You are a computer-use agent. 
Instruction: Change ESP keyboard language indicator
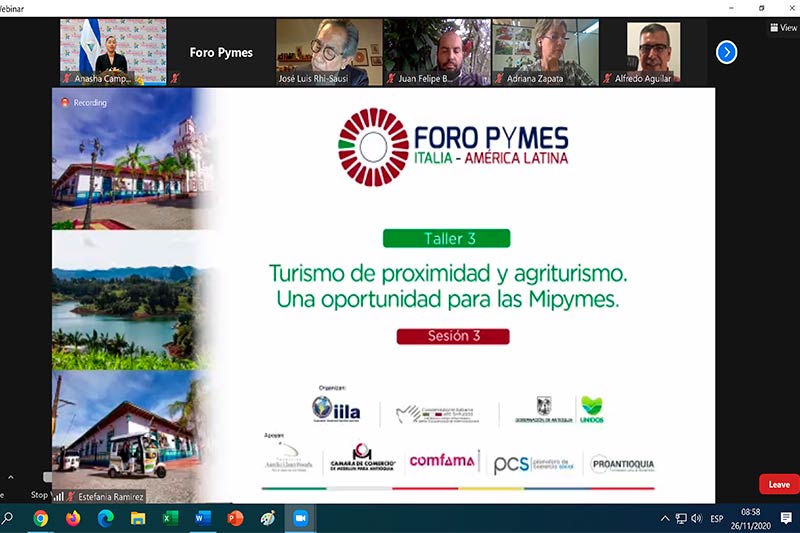[x=716, y=519]
